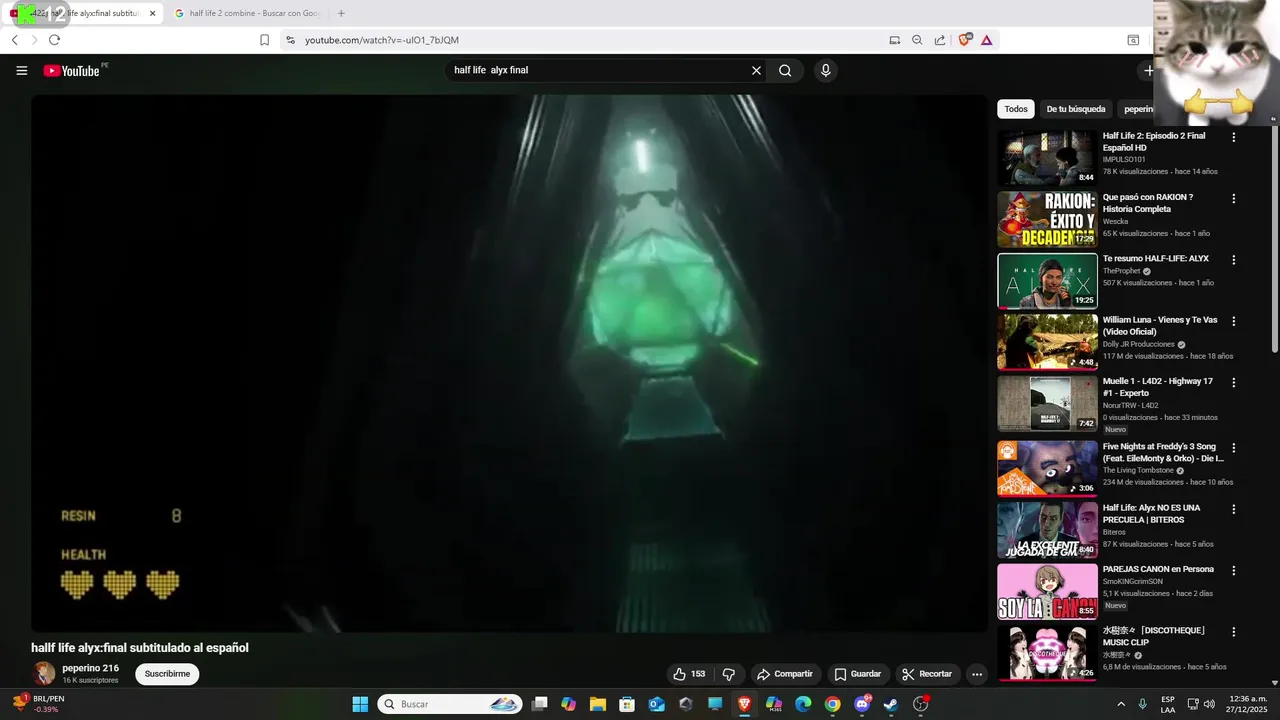Toggle the browser sidebar panel icon
The height and width of the screenshot is (720, 1280).
(1133, 40)
